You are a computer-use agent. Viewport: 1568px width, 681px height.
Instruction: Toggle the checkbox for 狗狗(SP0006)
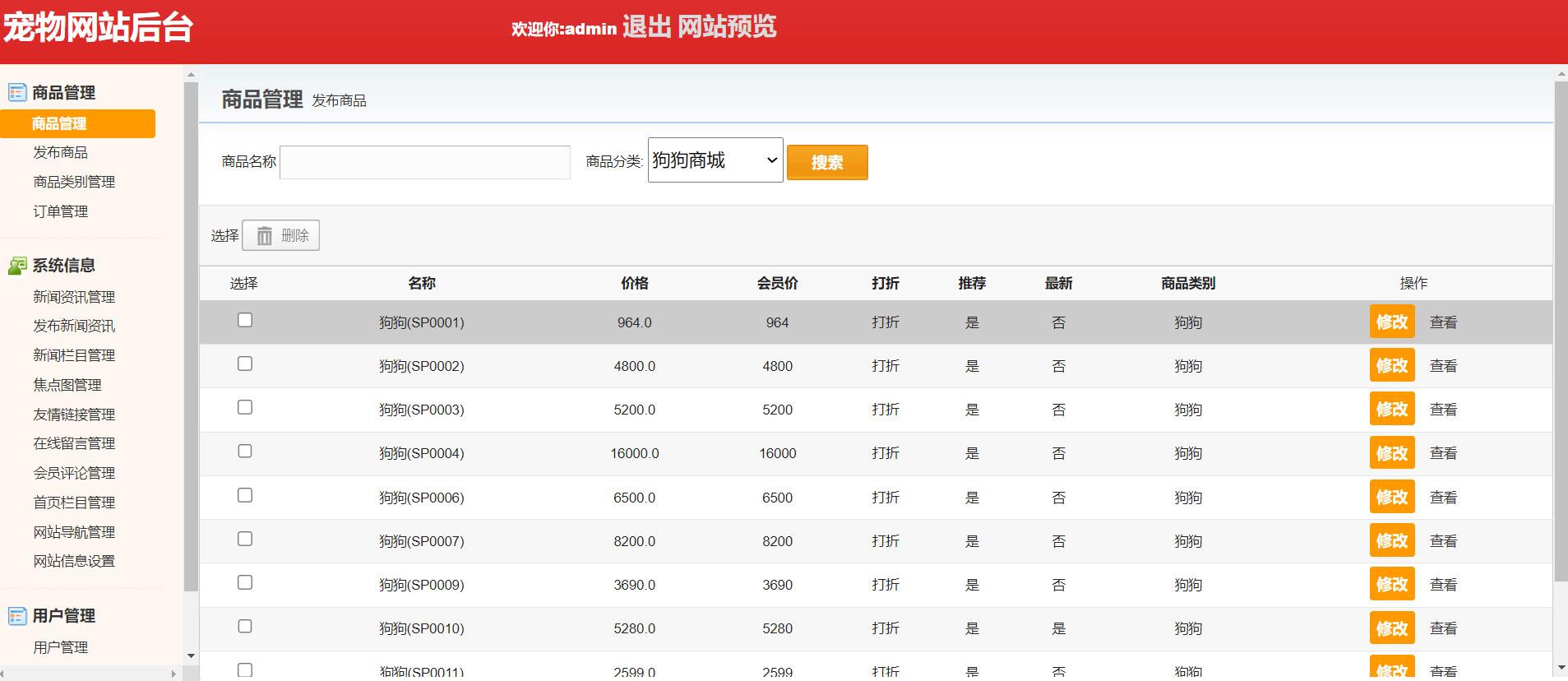click(245, 495)
